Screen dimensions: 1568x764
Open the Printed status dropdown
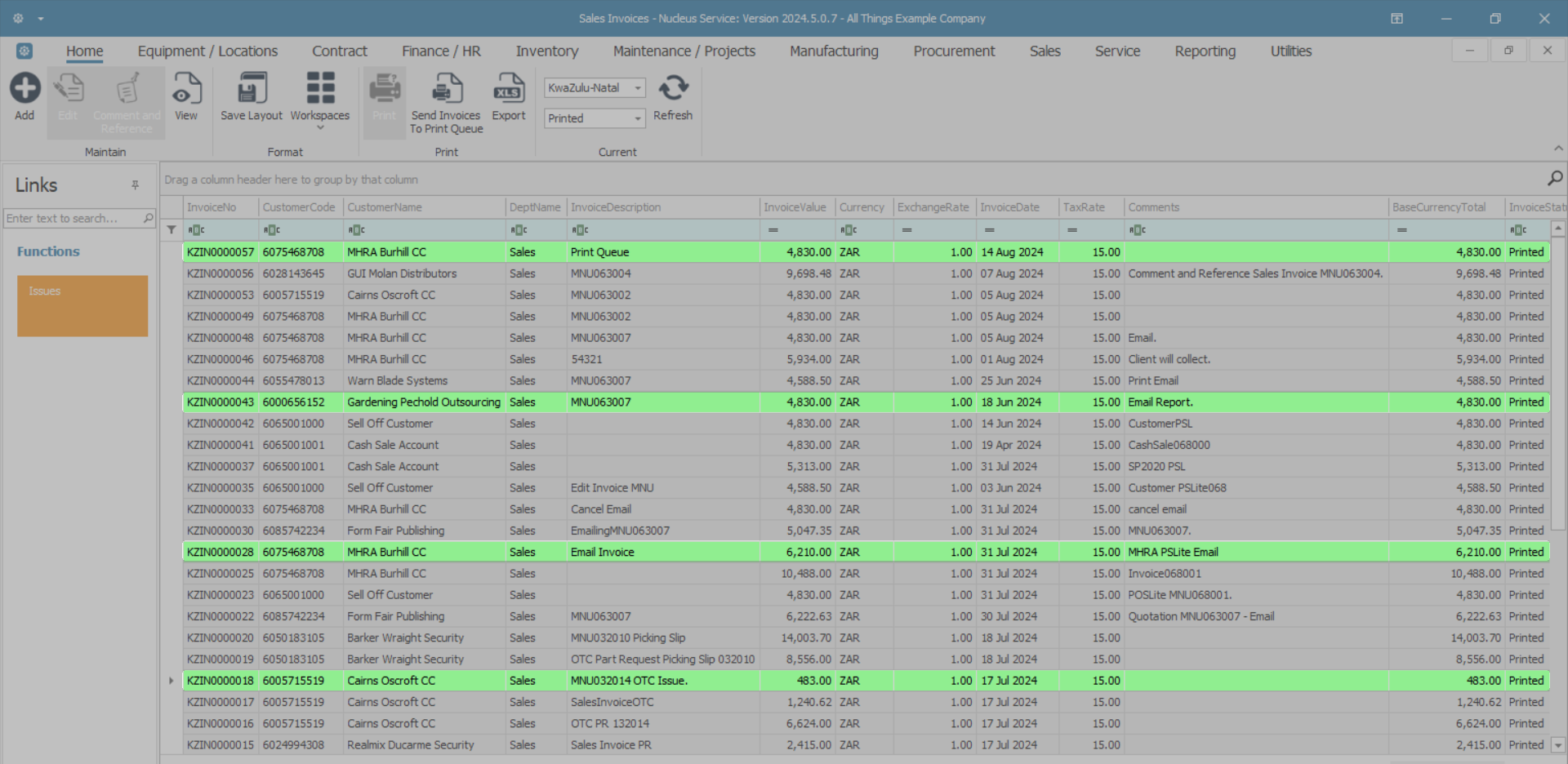point(638,119)
